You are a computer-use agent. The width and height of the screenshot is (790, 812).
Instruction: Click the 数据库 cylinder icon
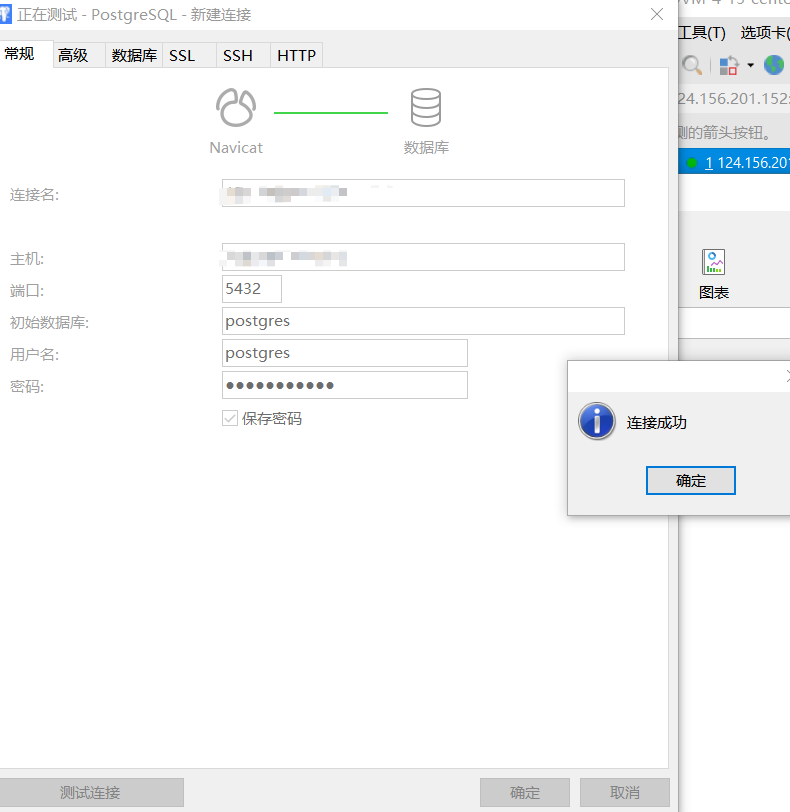426,107
